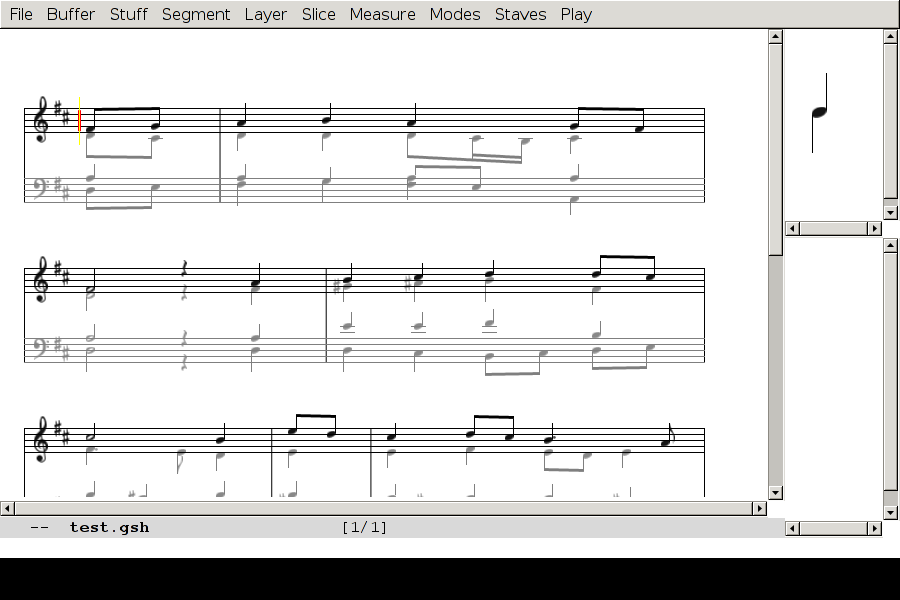Image resolution: width=900 pixels, height=600 pixels.
Task: Open the Layer menu
Action: pos(265,14)
